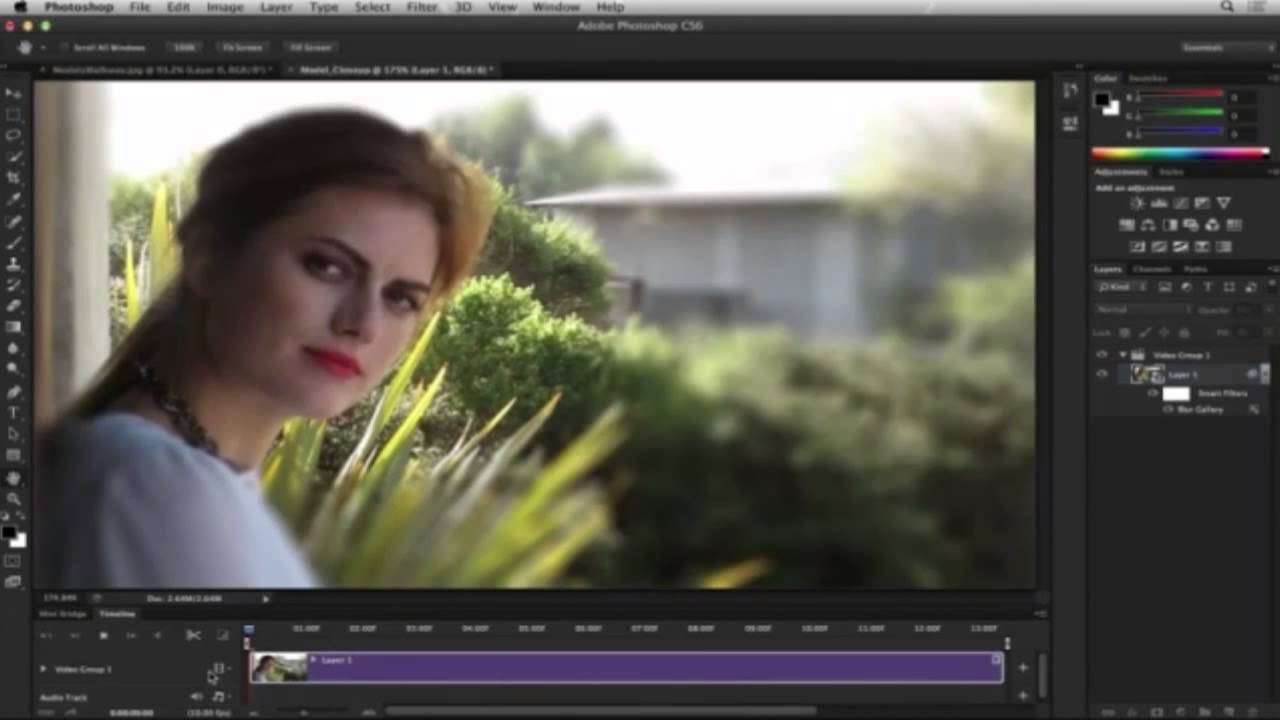1280x720 pixels.
Task: Toggle Smart Filters visibility eye
Action: click(x=1152, y=393)
